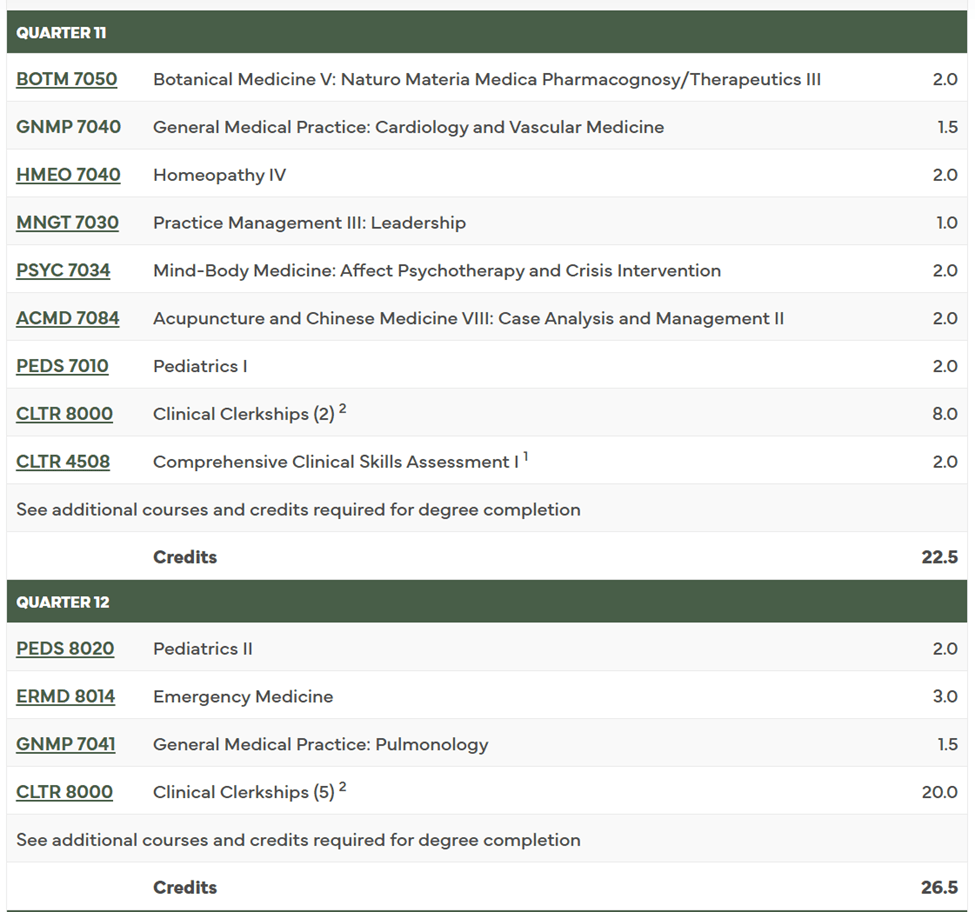The height and width of the screenshot is (912, 975).
Task: Click the 3.0 credits for Emergency Medicine
Action: [945, 697]
